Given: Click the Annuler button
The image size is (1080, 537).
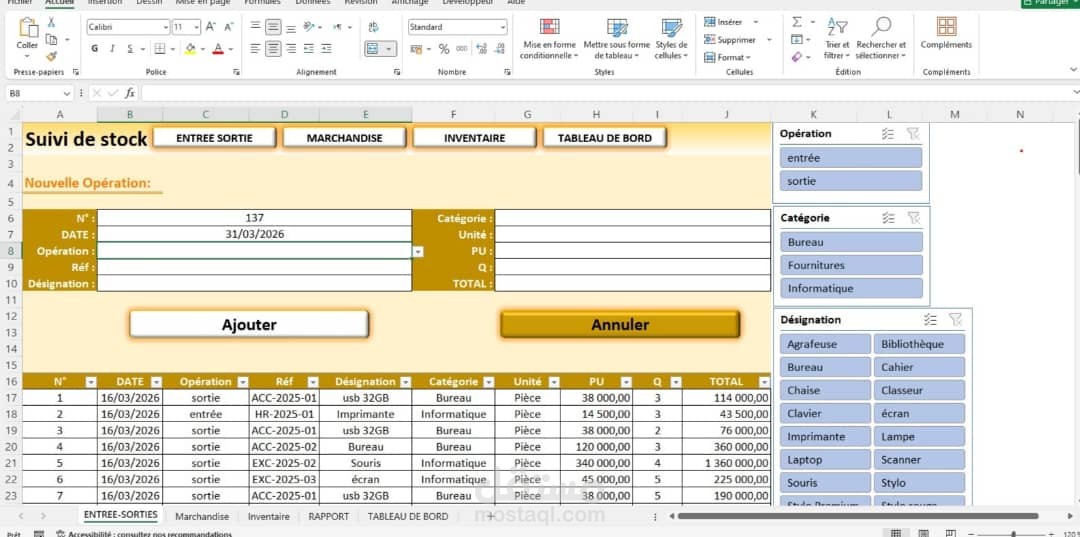Looking at the screenshot, I should (x=620, y=324).
